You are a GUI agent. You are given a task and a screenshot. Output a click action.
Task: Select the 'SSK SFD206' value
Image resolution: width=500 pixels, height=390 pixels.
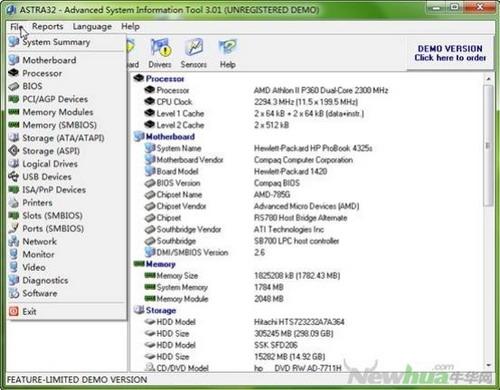pyautogui.click(x=276, y=345)
